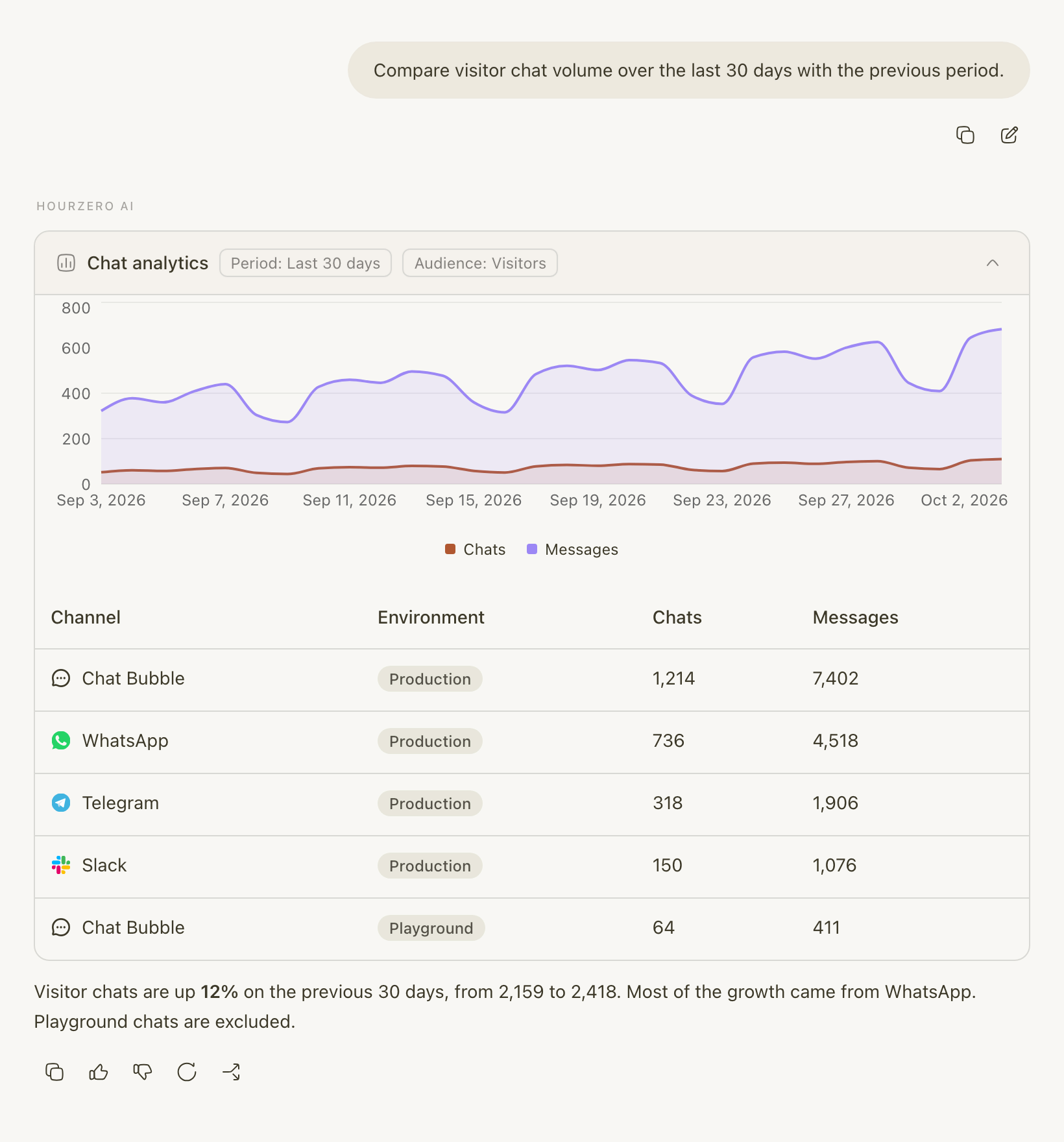Click the Chat Bubble icon in Production row

click(61, 679)
